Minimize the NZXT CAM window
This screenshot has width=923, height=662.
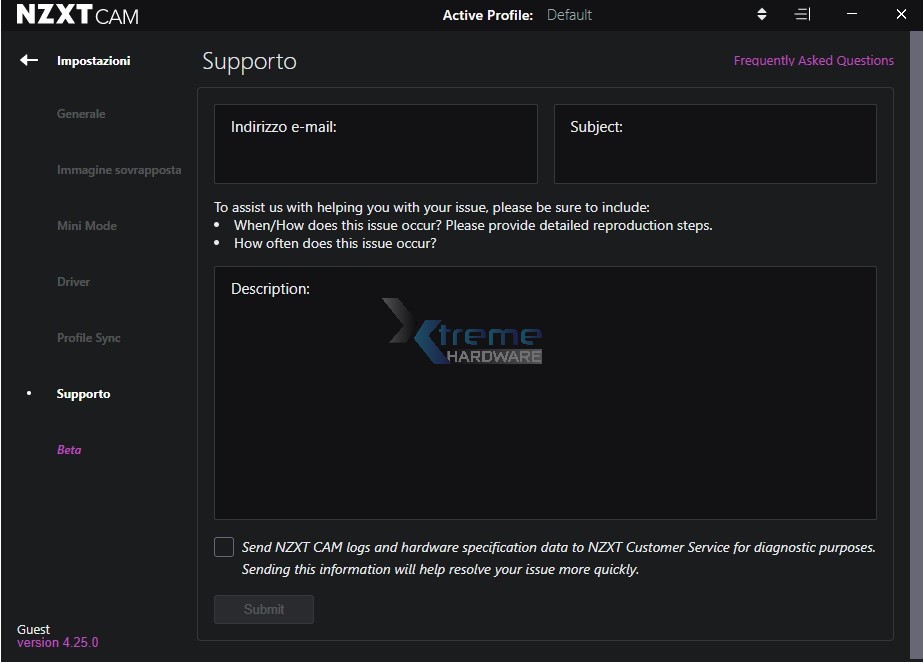[x=852, y=15]
